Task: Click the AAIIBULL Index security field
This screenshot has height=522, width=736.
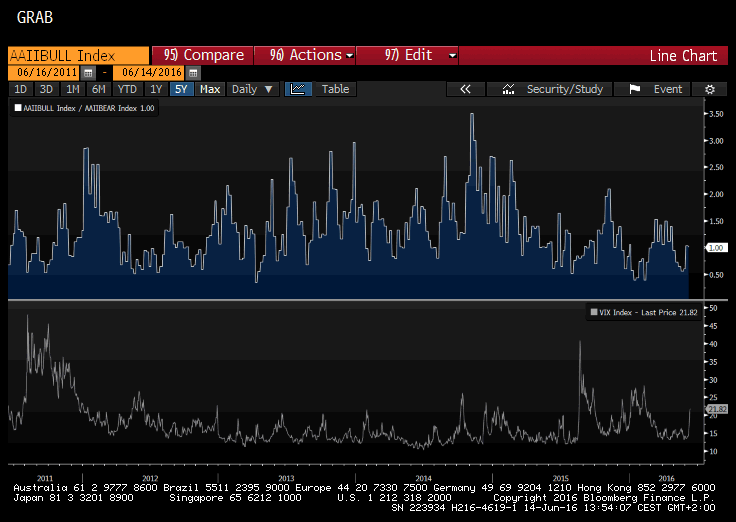Action: coord(77,55)
